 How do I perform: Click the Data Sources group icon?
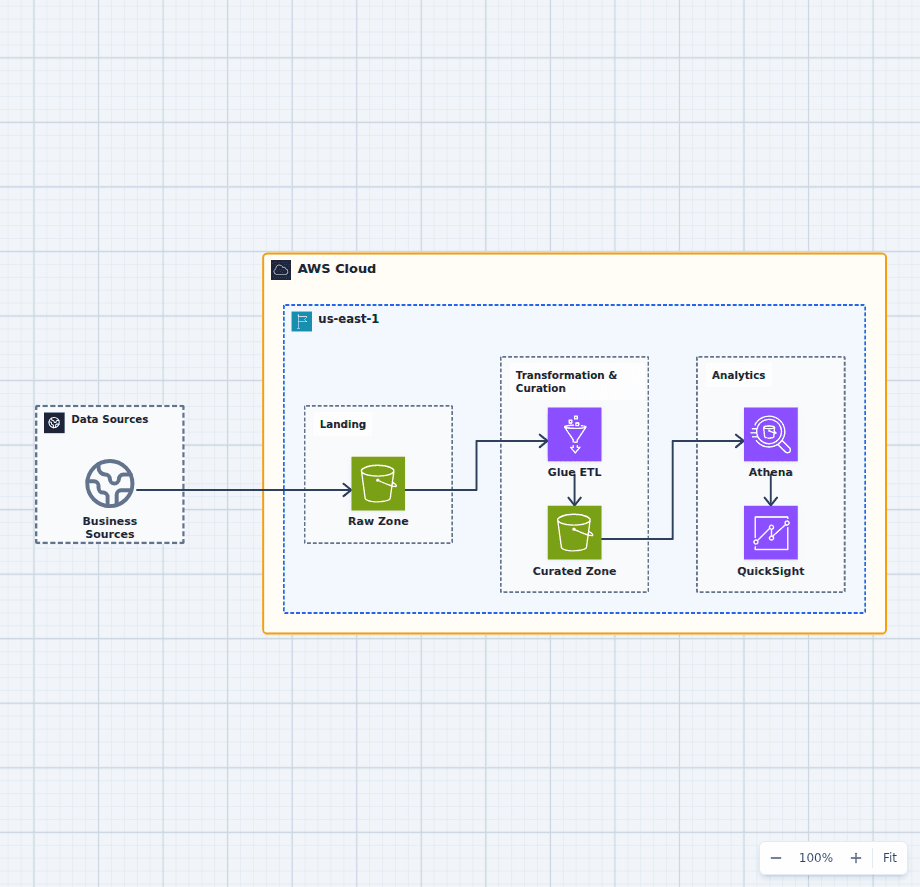point(55,422)
